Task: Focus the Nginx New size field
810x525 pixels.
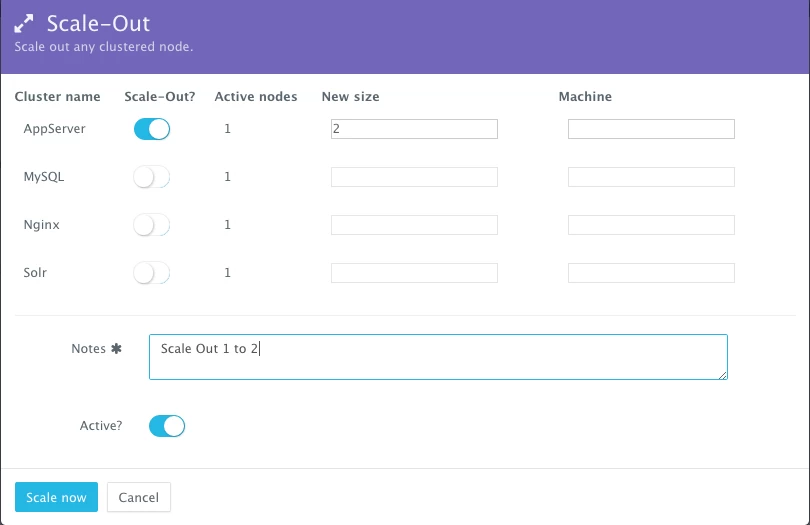Action: coord(414,225)
